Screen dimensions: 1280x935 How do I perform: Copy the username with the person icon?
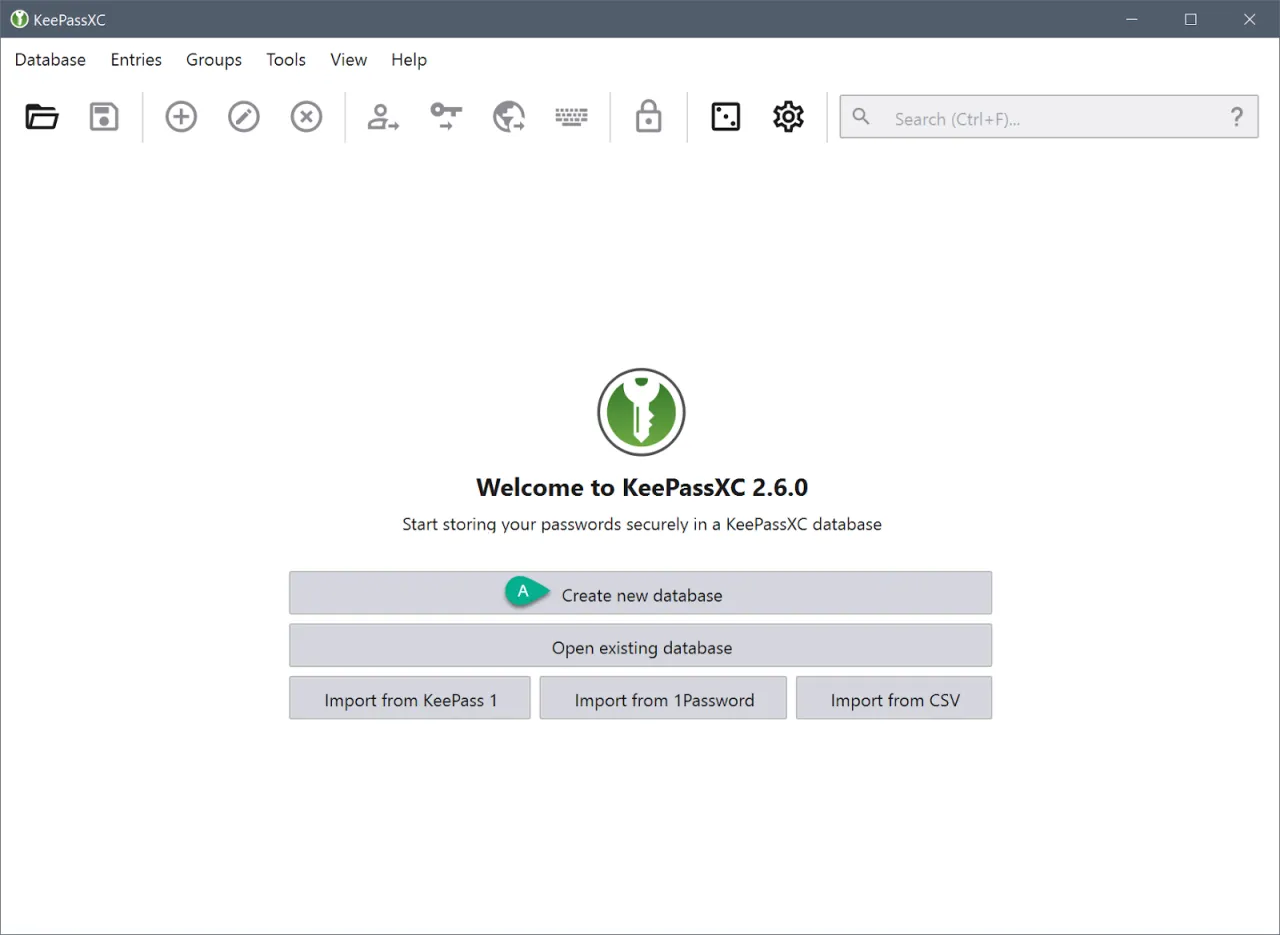pyautogui.click(x=383, y=116)
